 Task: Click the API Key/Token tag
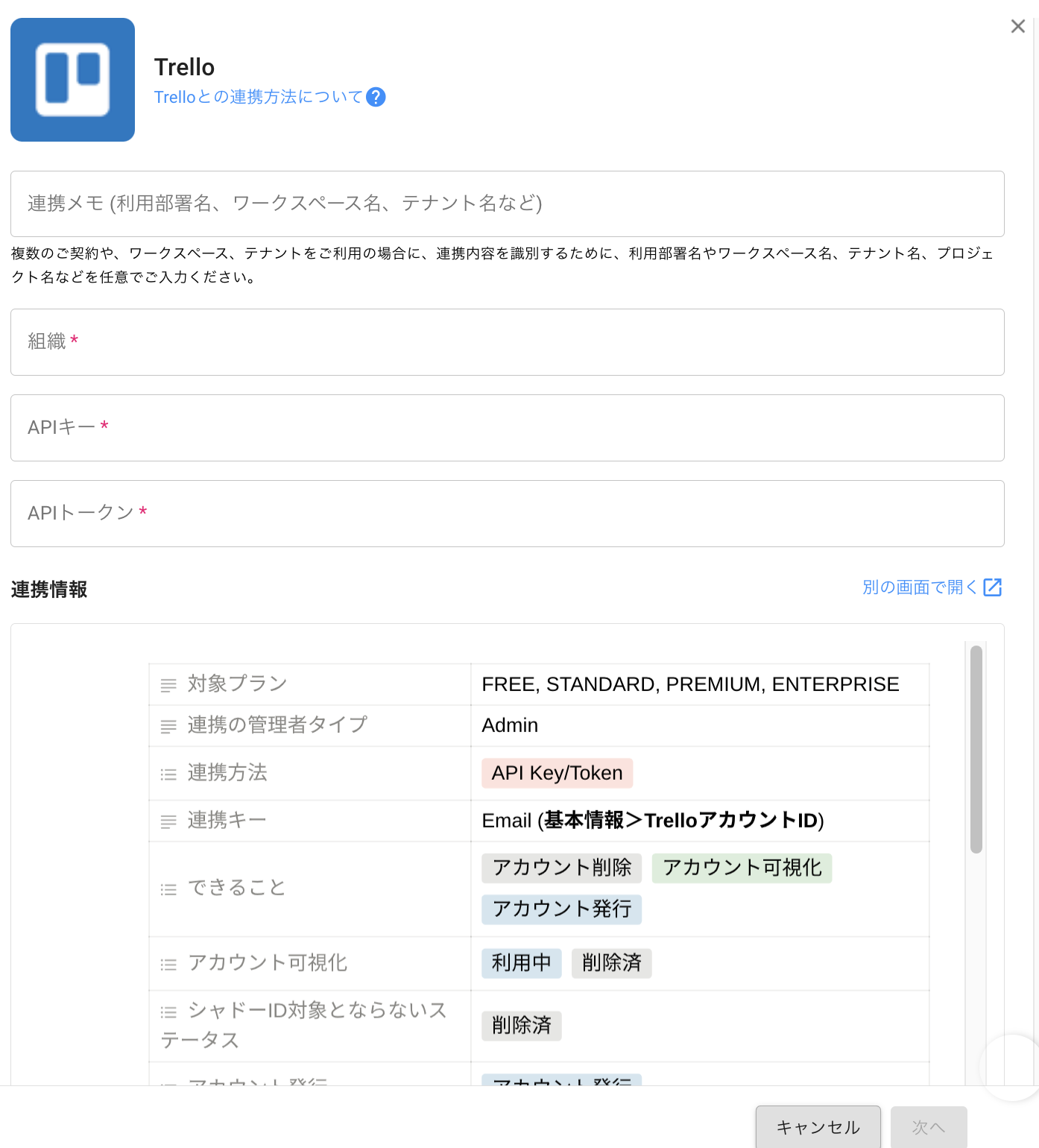(557, 773)
